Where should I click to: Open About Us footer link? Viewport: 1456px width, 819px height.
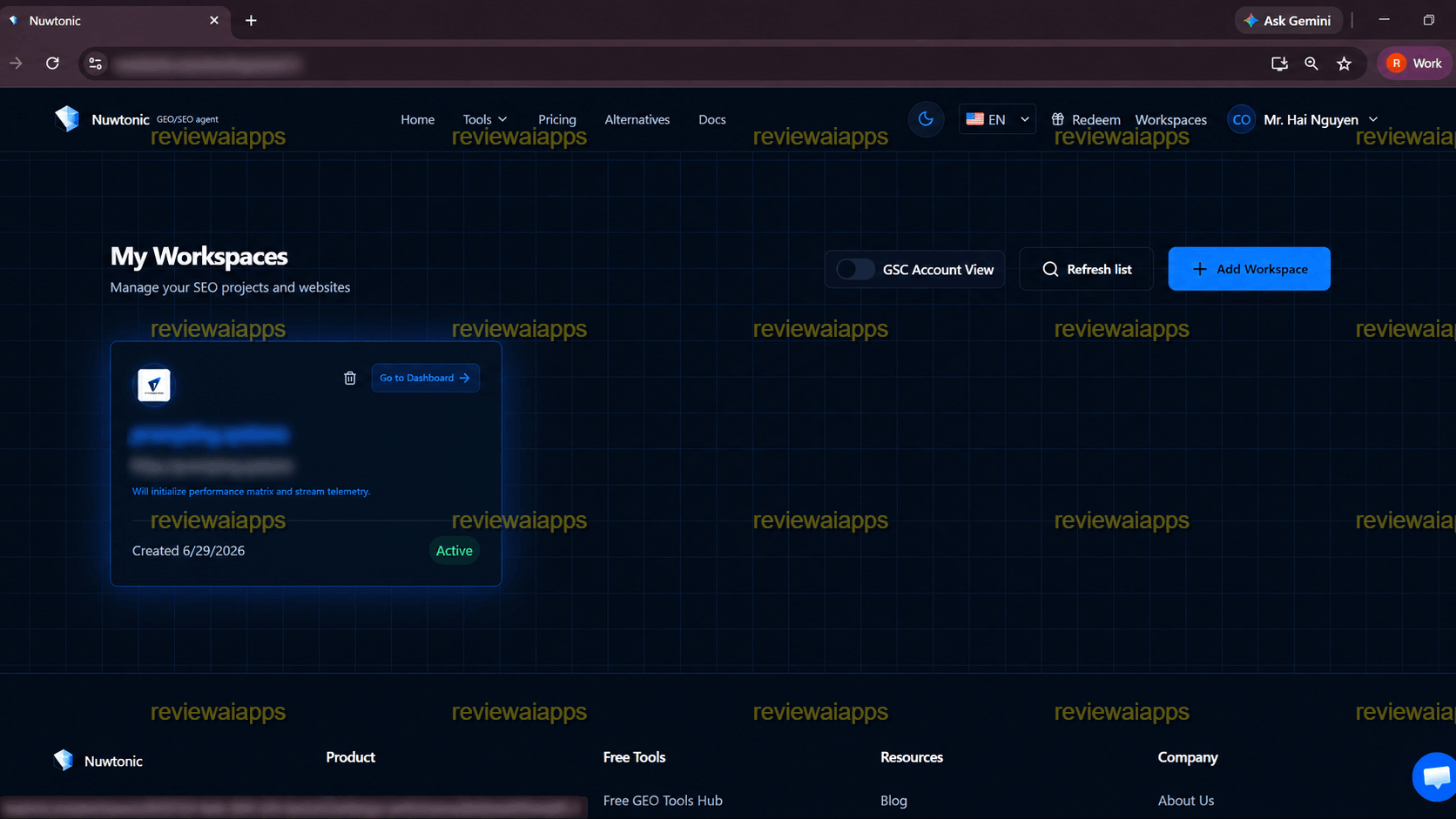[1186, 801]
